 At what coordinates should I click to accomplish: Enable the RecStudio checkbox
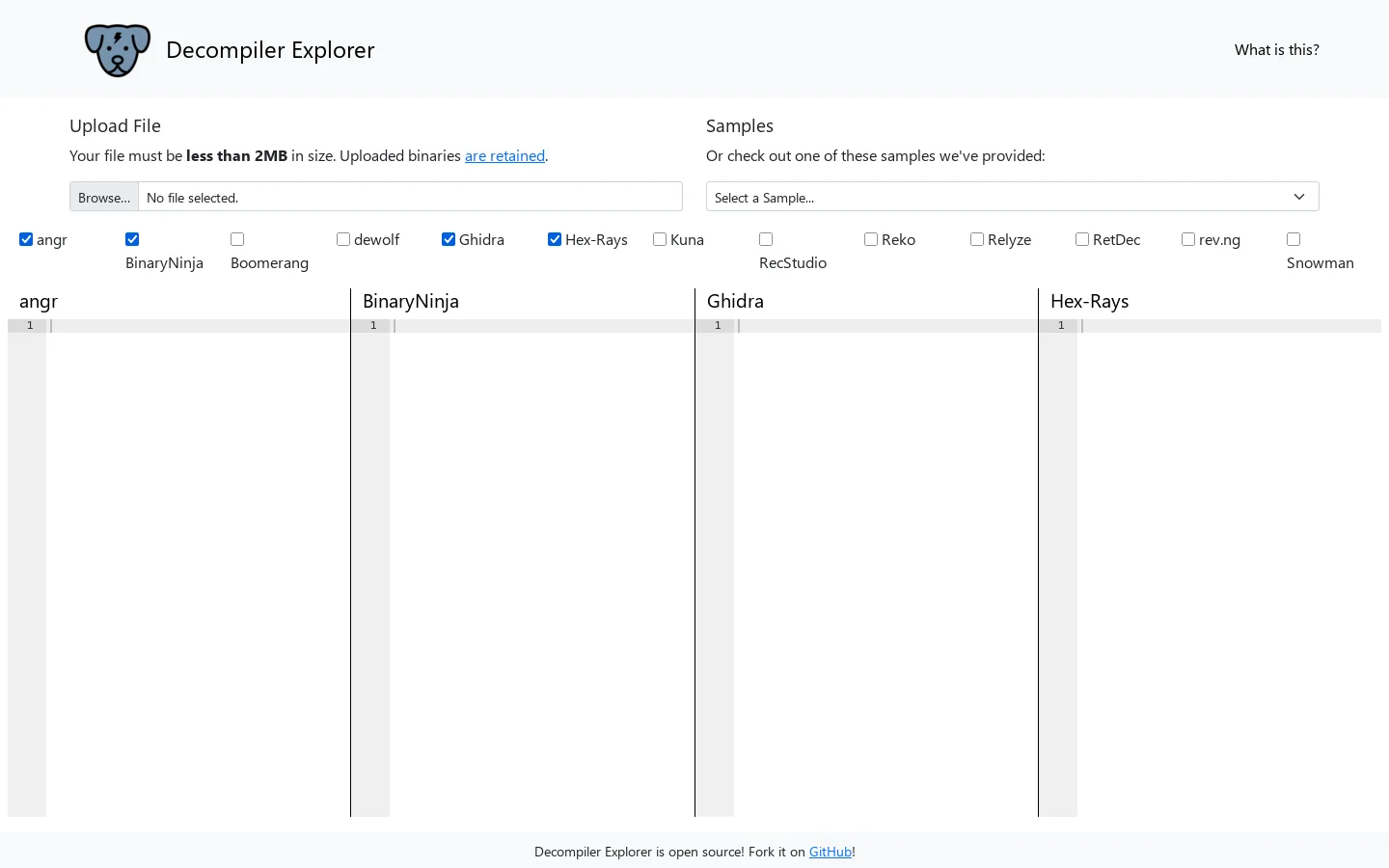[766, 239]
